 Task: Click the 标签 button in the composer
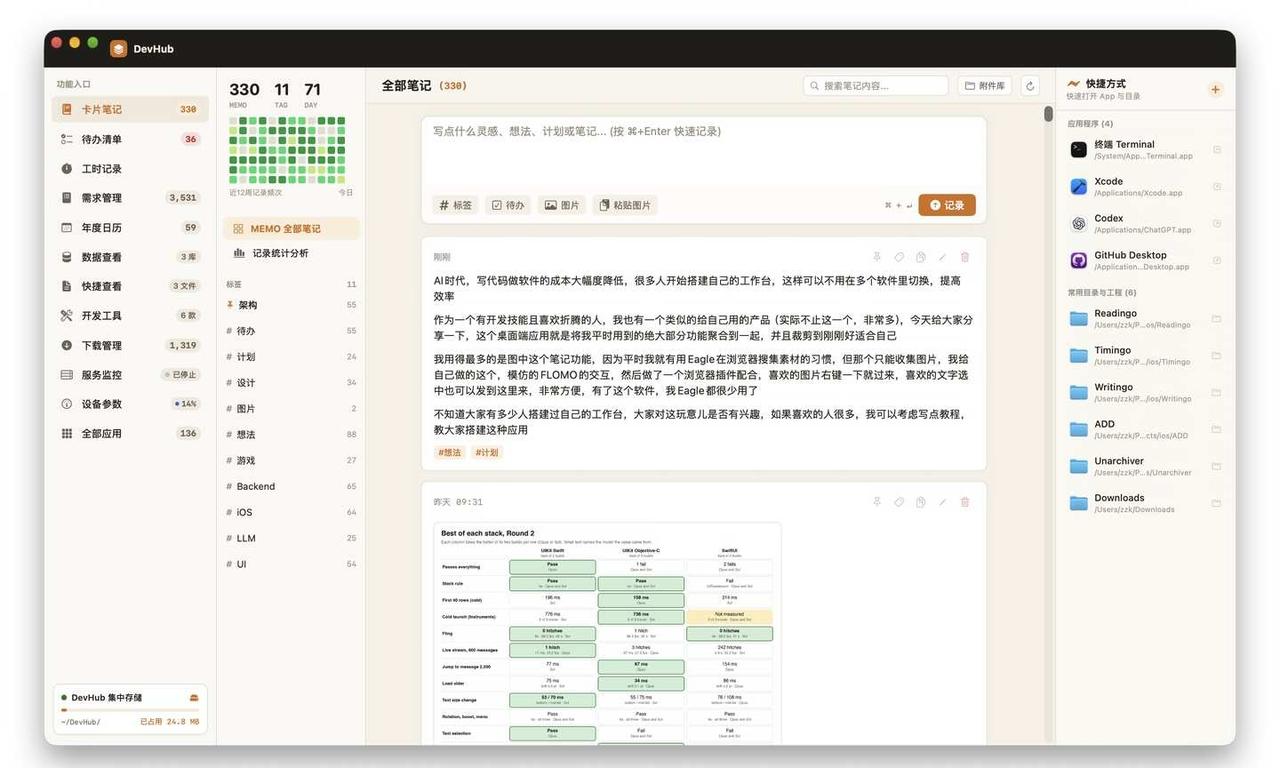[455, 205]
